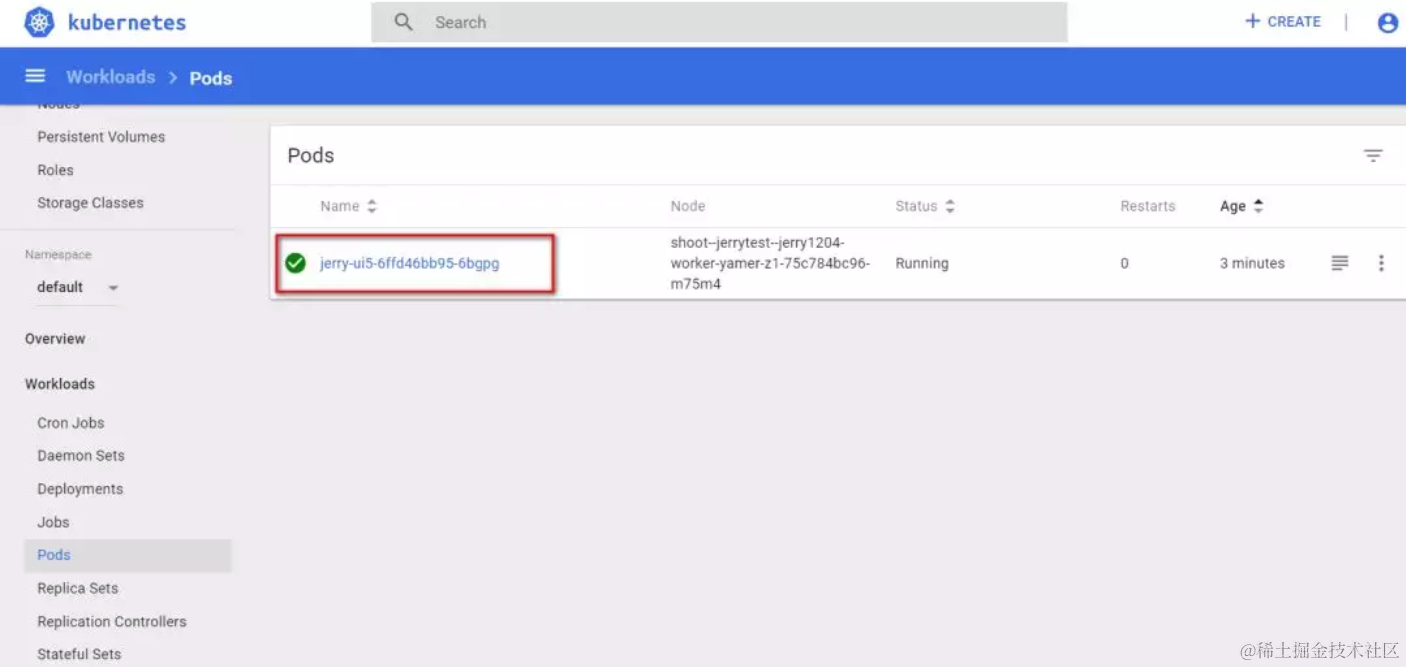The height and width of the screenshot is (667, 1406).
Task: Sort by Name column arrows
Action: click(x=372, y=206)
